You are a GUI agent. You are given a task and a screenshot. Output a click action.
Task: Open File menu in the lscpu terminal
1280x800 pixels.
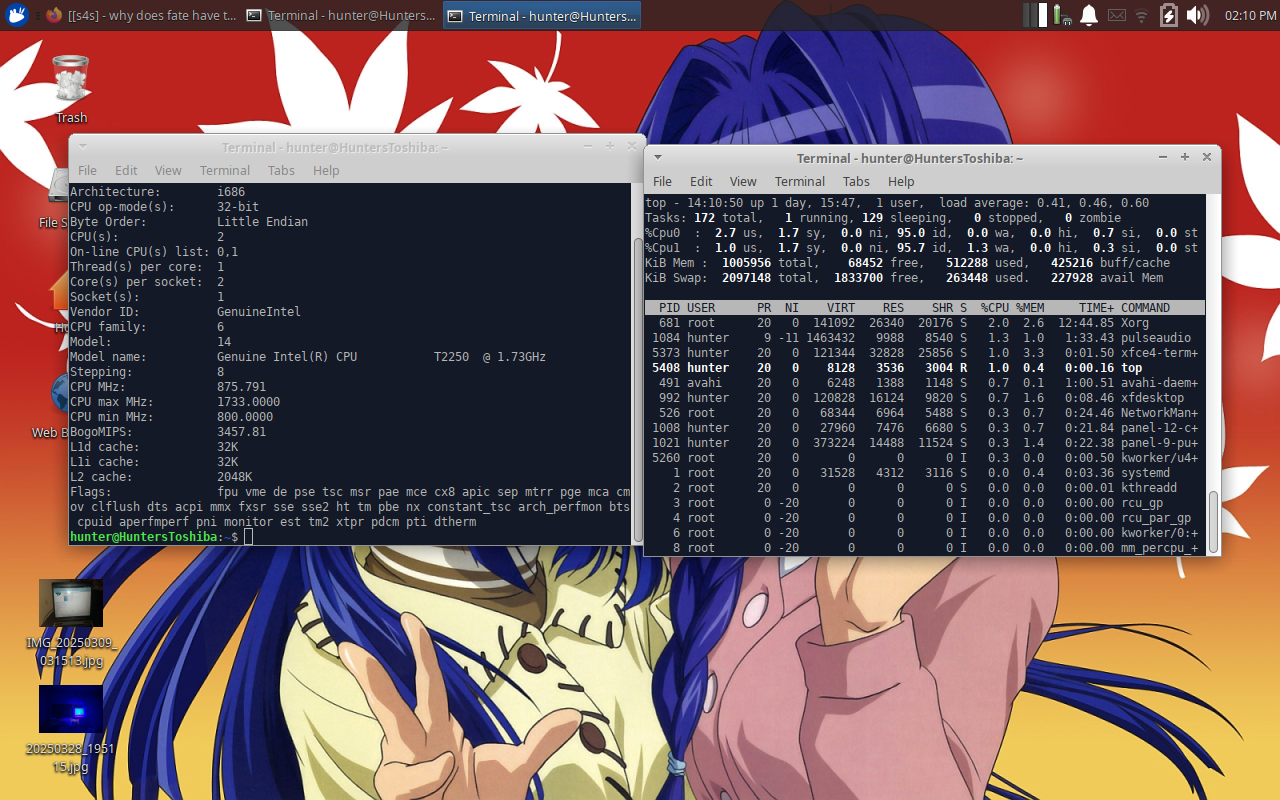[x=87, y=170]
